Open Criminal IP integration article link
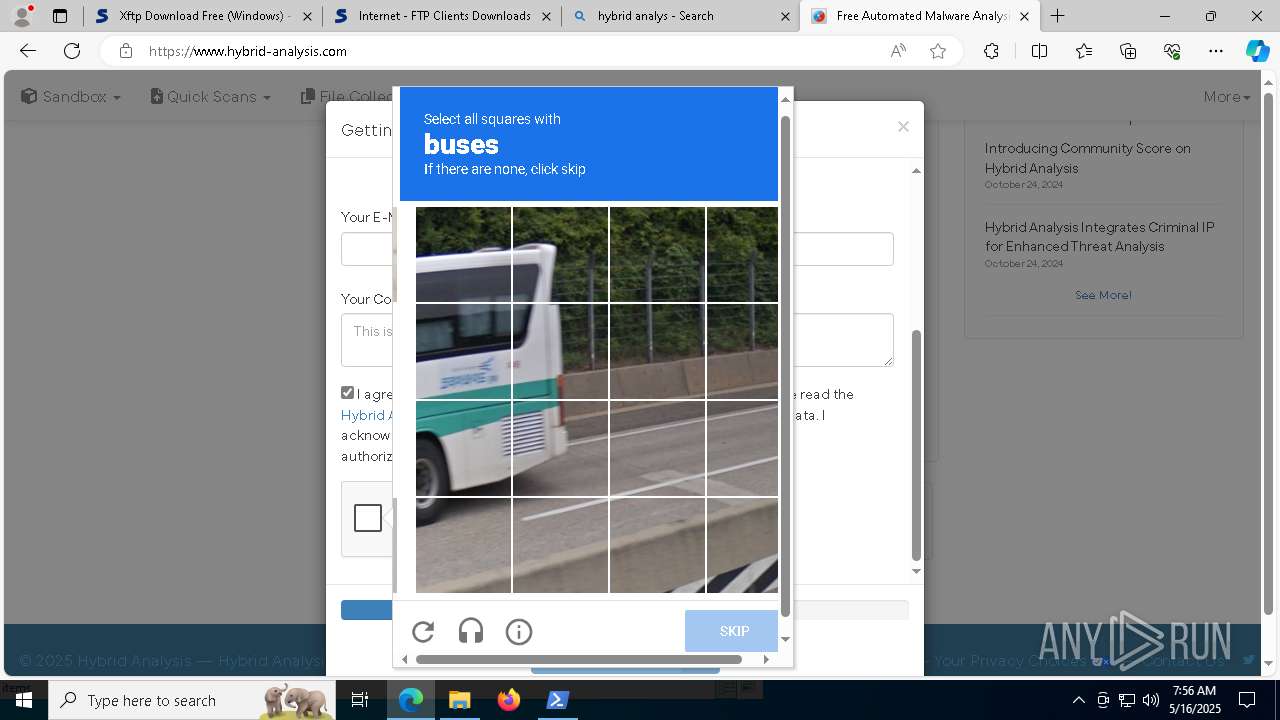Viewport: 1280px width, 720px height. tap(1099, 237)
